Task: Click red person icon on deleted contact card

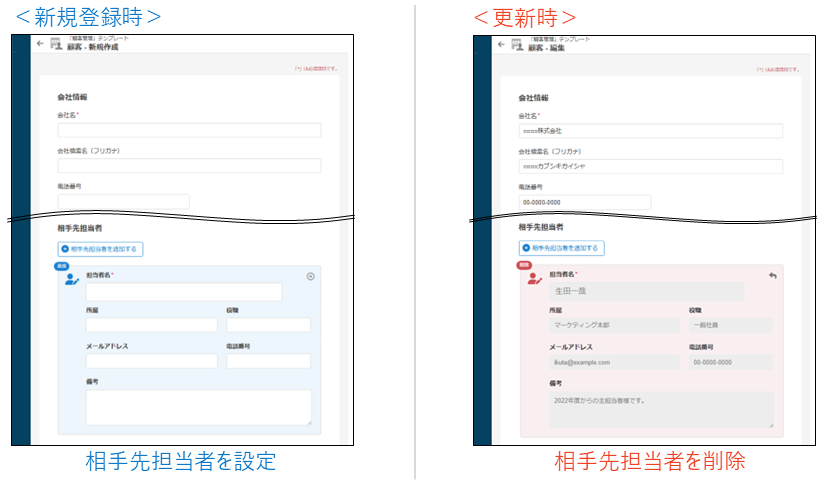Action: pyautogui.click(x=533, y=279)
